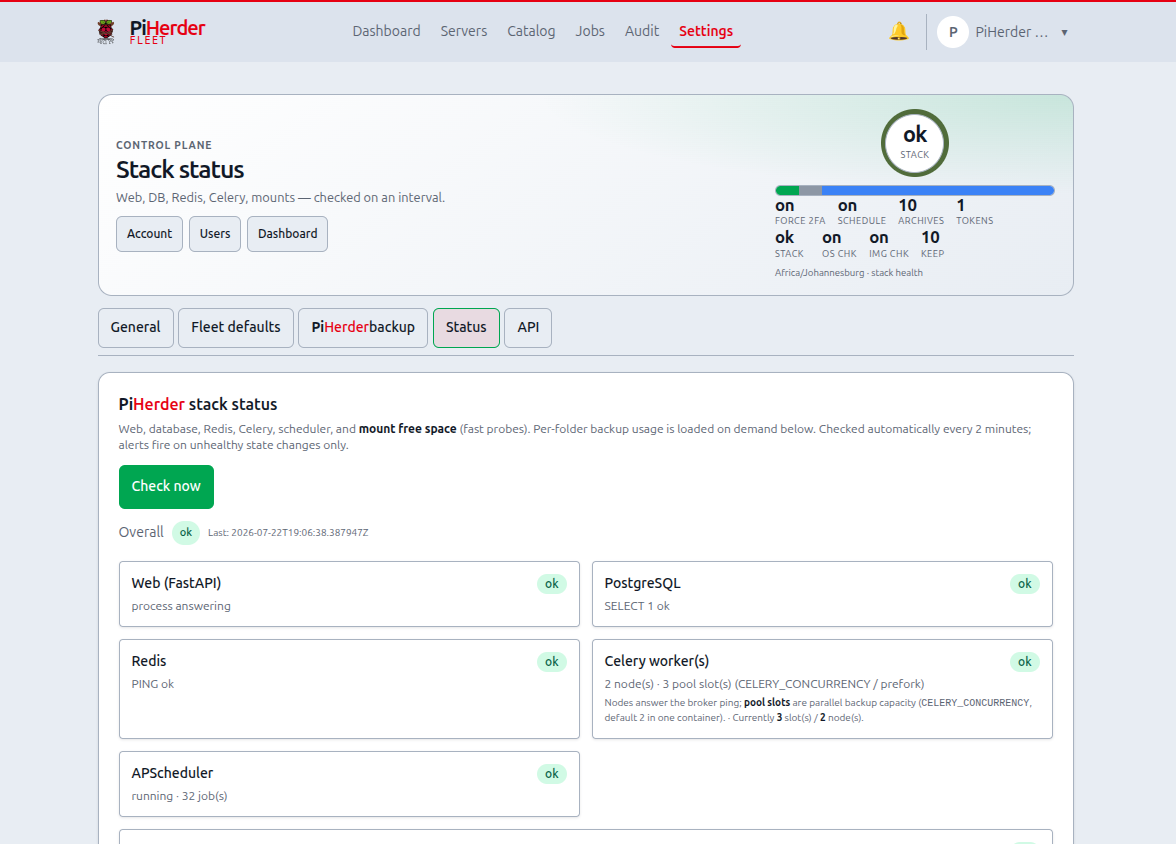Screen dimensions: 1176x844
Task: Click the 'APScheduler' card title
Action: click(172, 773)
